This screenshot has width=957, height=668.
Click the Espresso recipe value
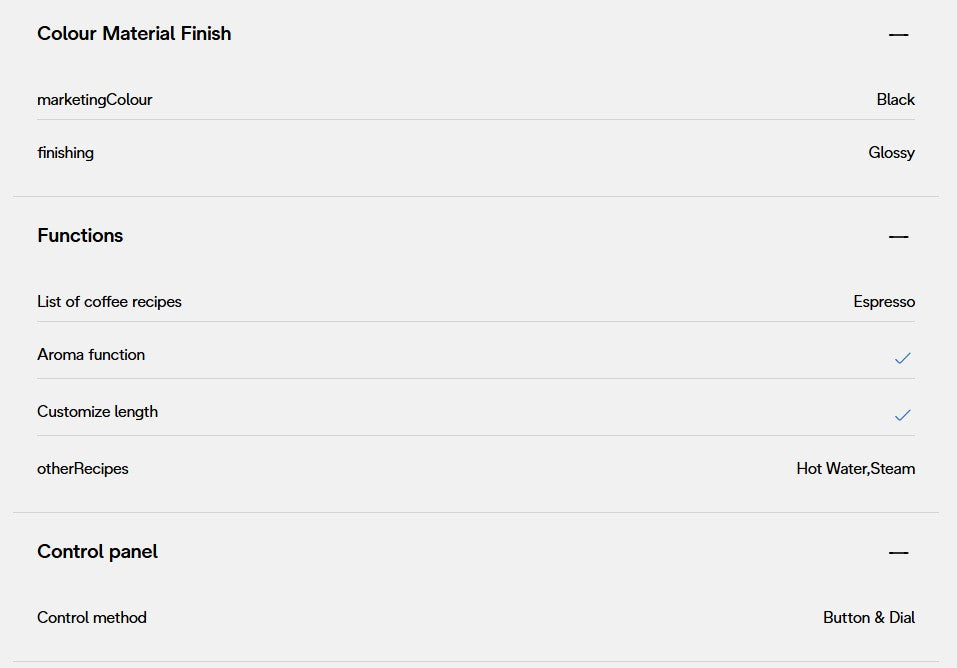point(883,302)
